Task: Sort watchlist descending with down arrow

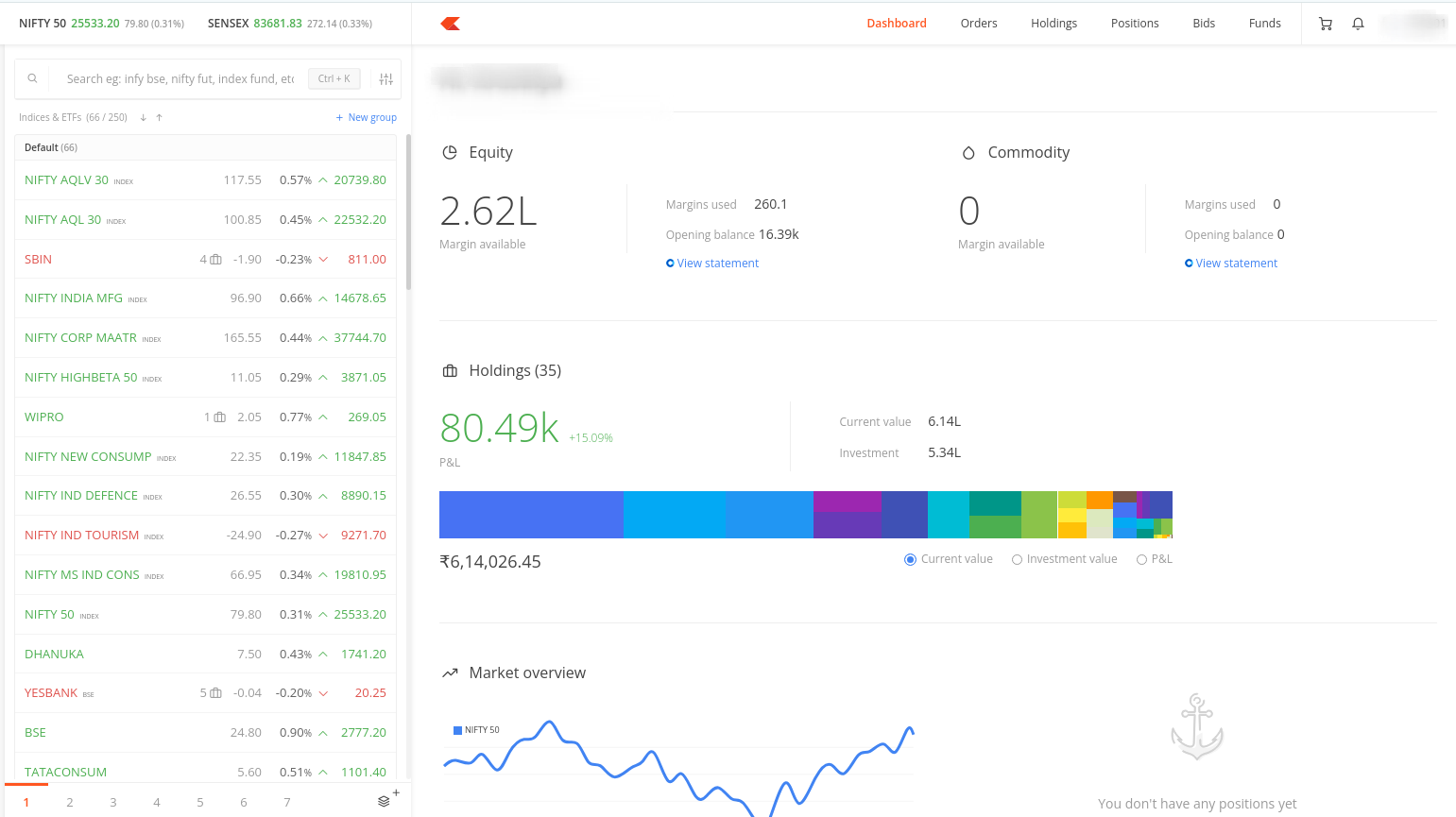Action: (144, 117)
